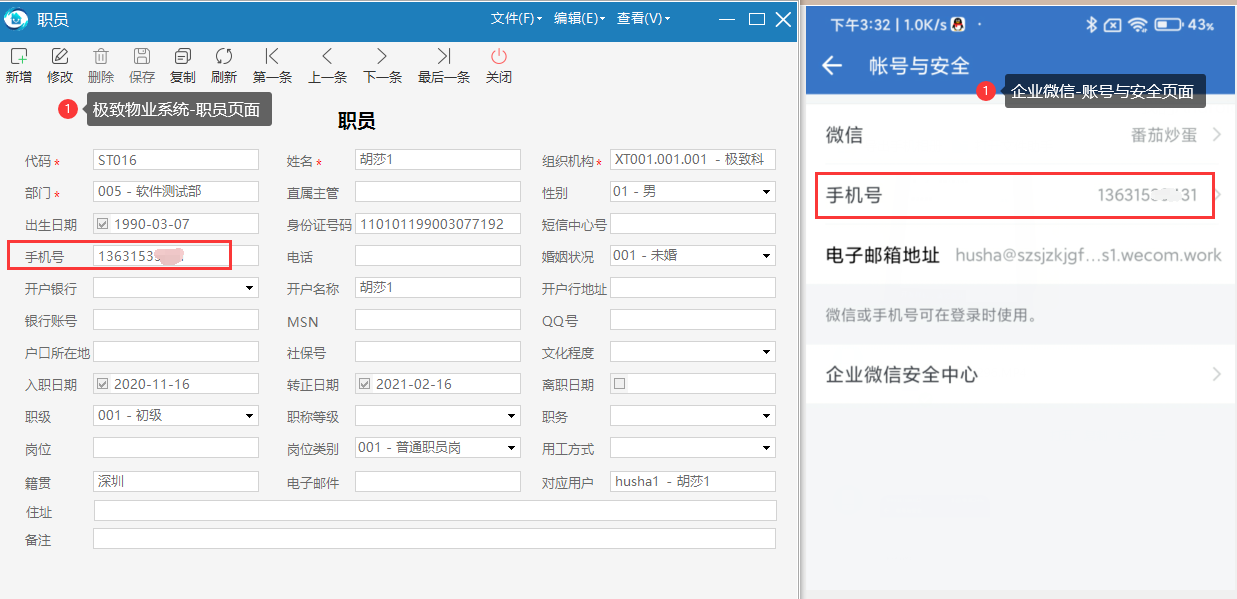Image resolution: width=1237 pixels, height=599 pixels.
Task: Click the 备注 input field
Action: [435, 539]
